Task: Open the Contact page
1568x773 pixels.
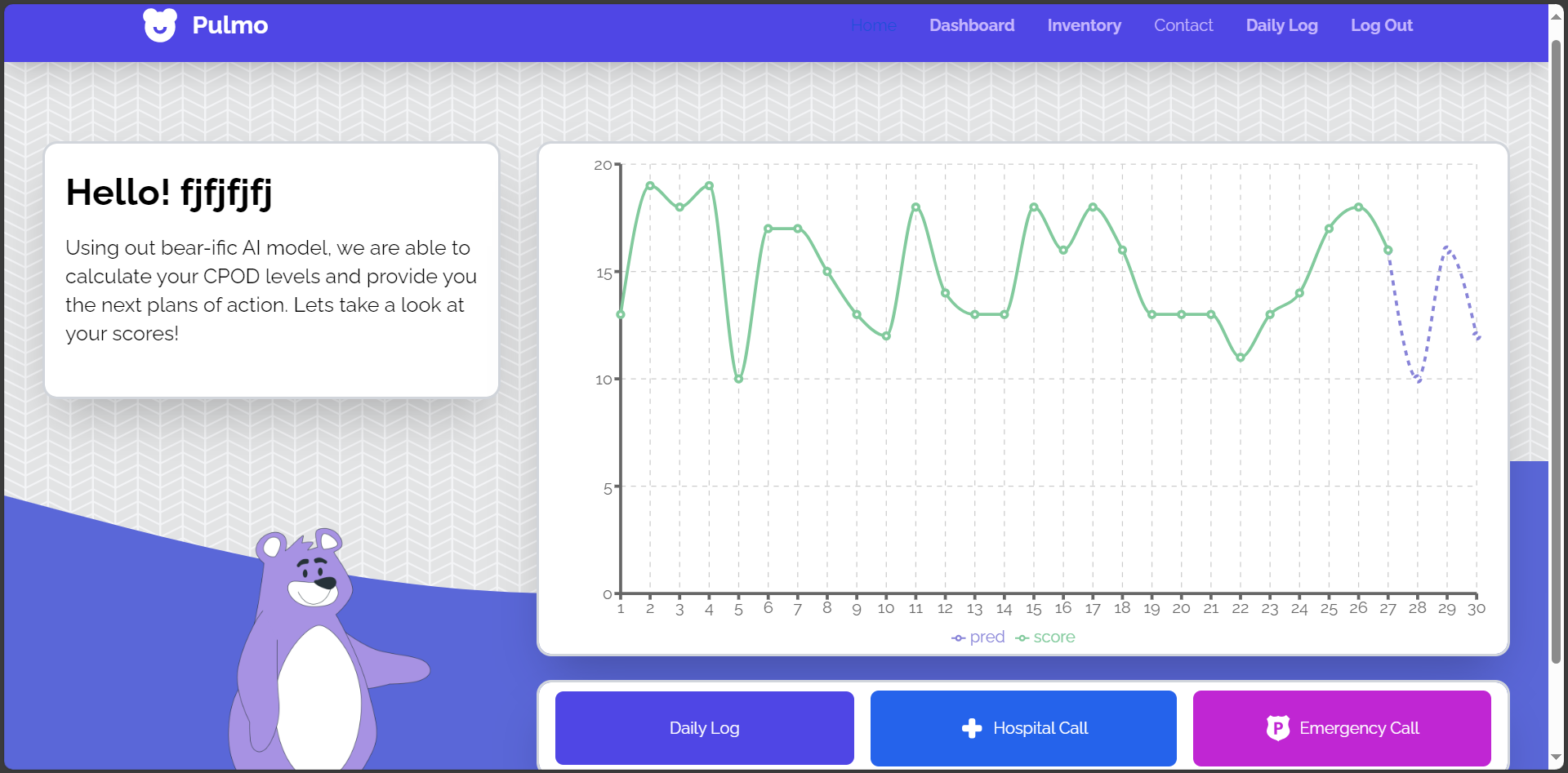Action: 1183,25
